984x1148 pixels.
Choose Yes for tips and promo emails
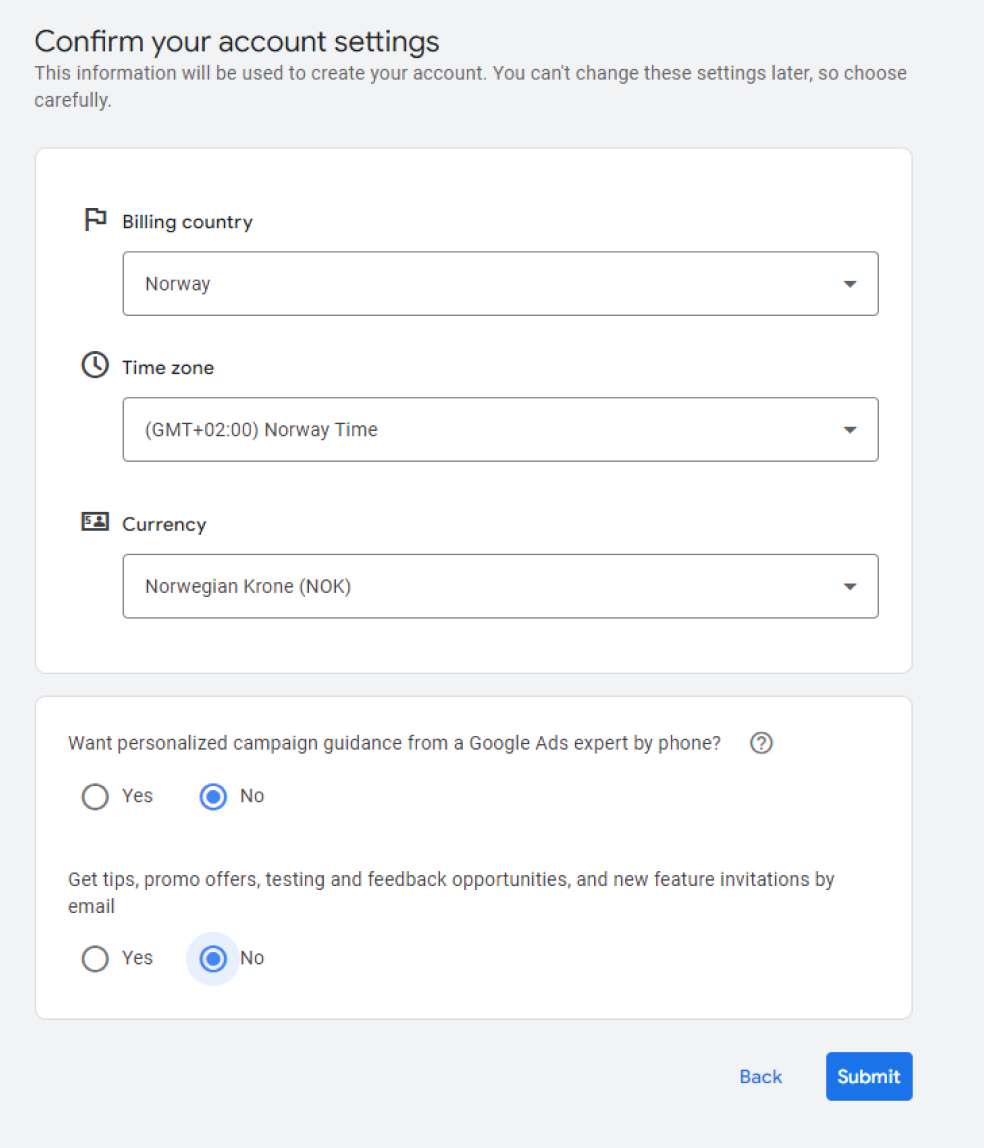pos(95,959)
